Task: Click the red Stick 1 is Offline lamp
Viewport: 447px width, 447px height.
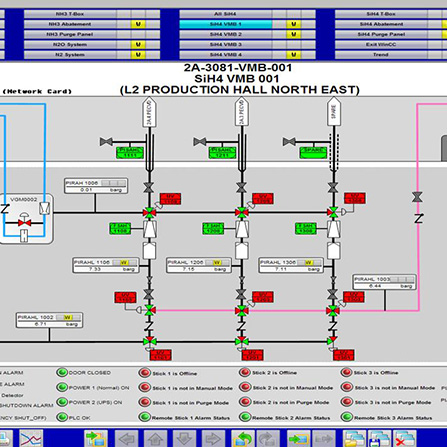Action: coord(144,373)
